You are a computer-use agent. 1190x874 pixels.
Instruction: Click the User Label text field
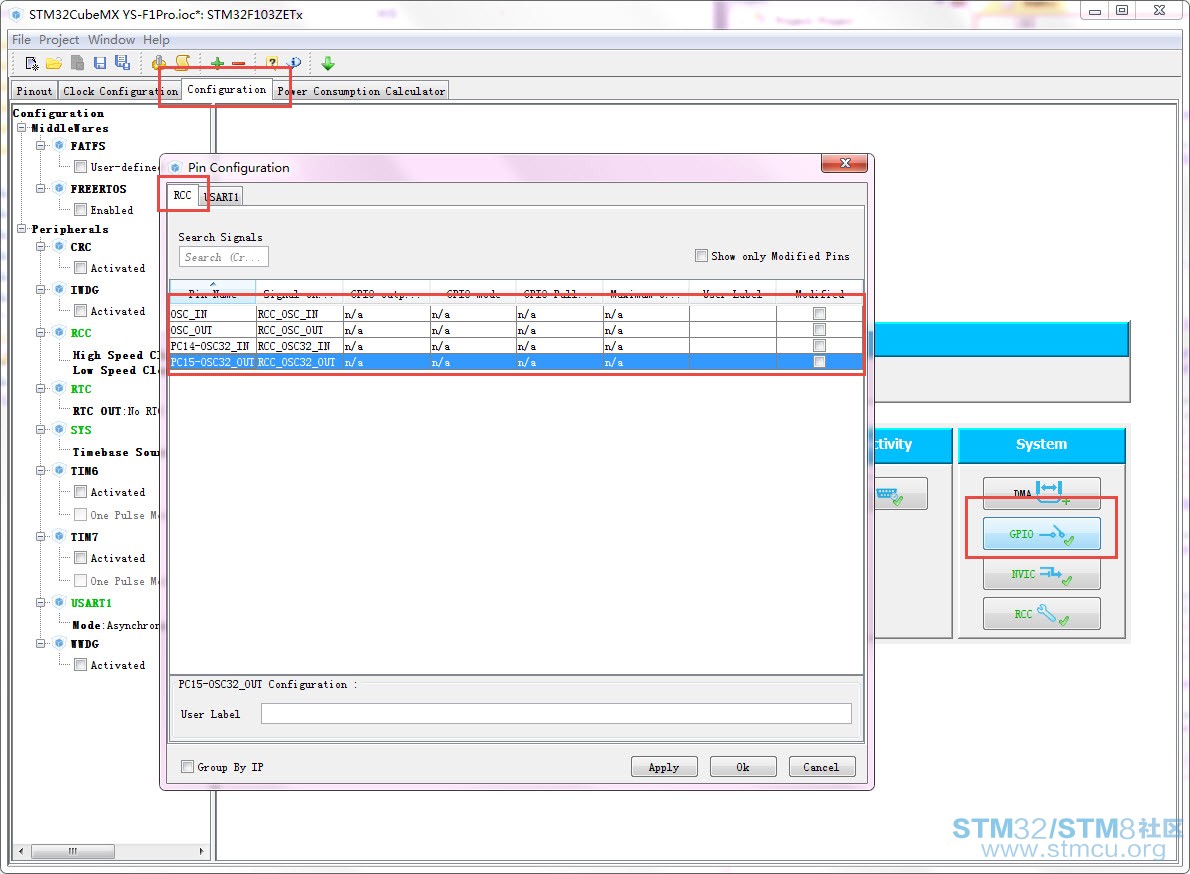pos(556,713)
